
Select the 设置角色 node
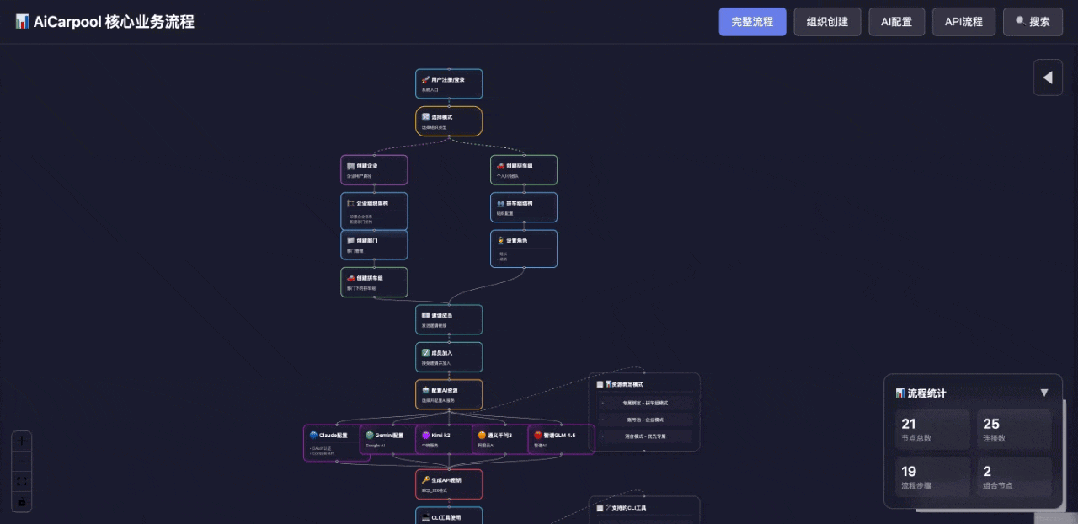coord(524,249)
